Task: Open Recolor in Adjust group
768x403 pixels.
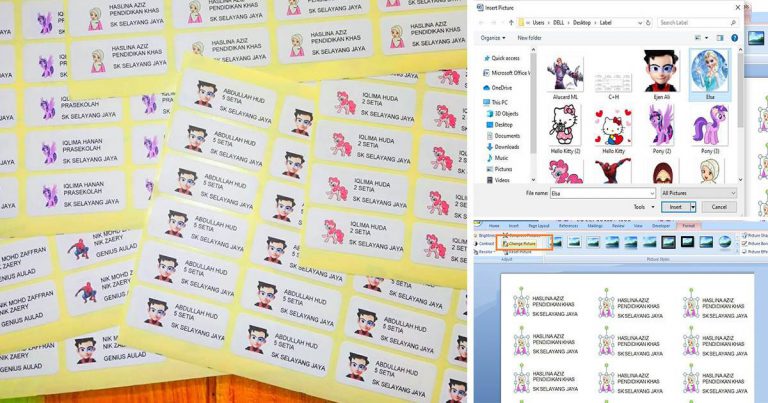Action: coord(484,251)
